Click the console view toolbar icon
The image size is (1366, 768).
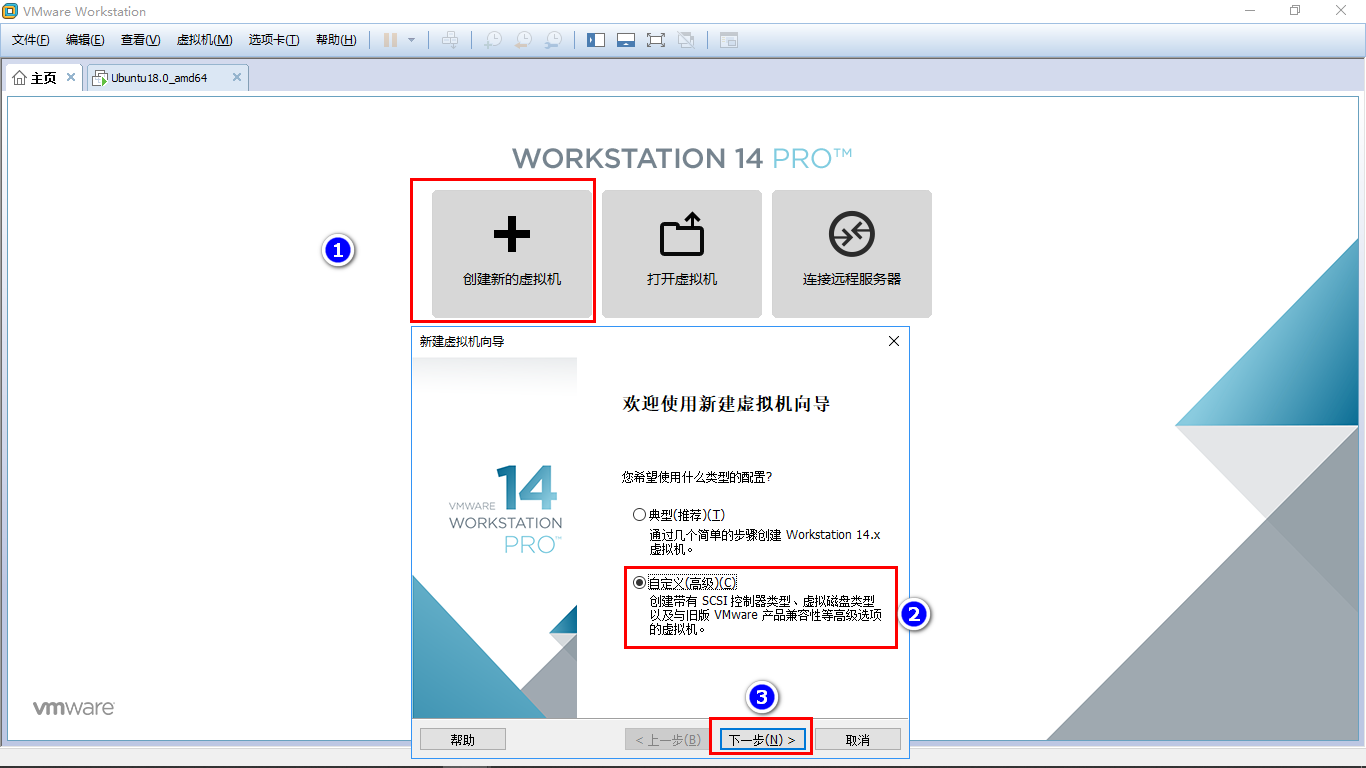pos(729,40)
